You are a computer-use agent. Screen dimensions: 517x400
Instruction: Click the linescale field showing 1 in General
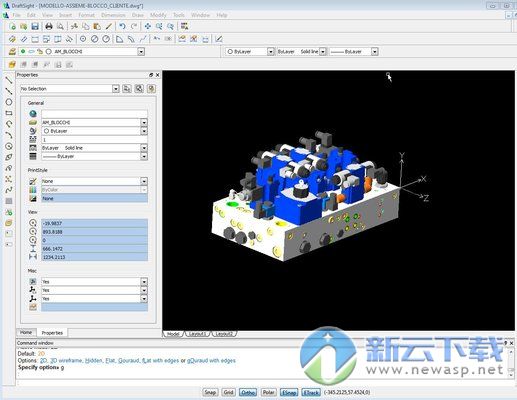(x=94, y=140)
